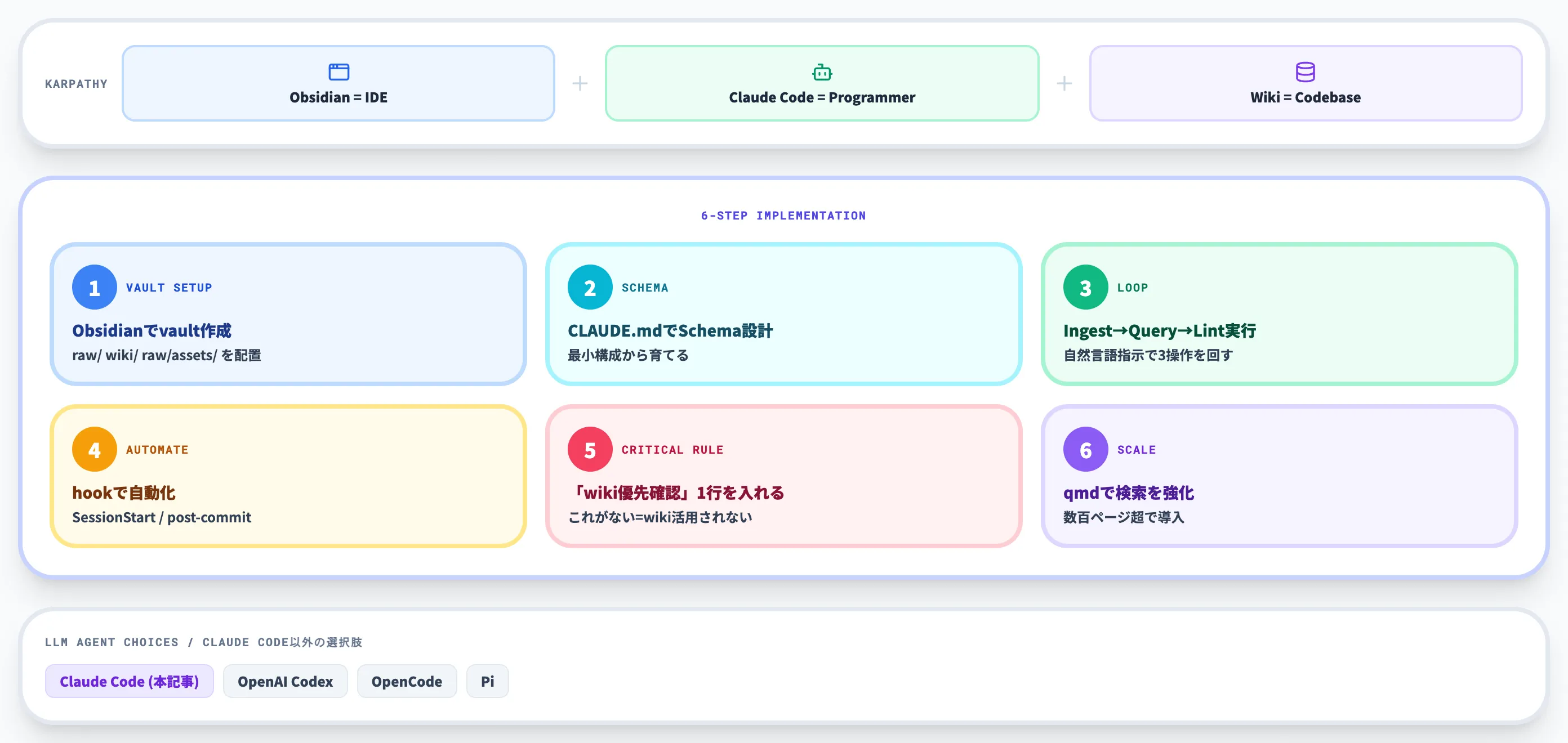Click the plus sign after Obsidian = IDE

pyautogui.click(x=580, y=83)
